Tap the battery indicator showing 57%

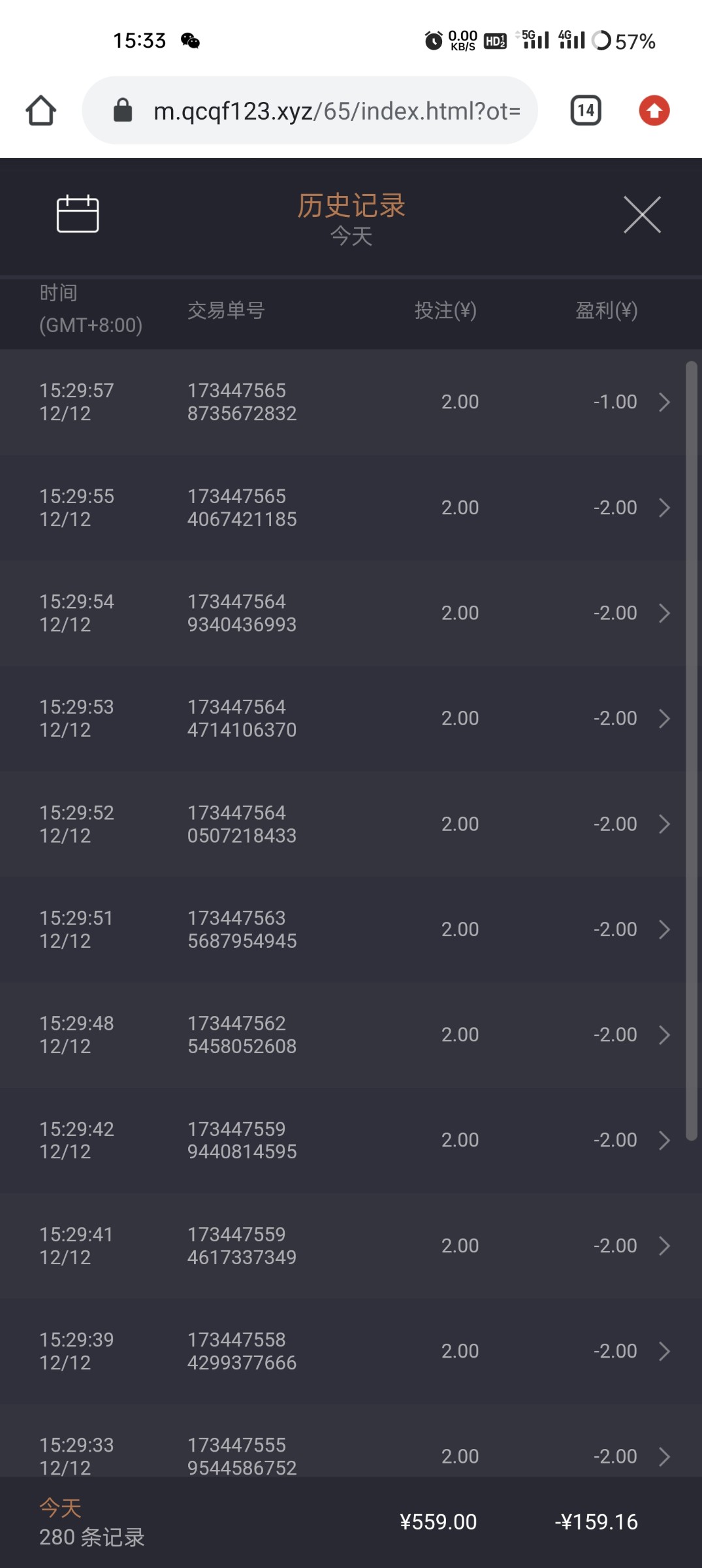coord(623,41)
